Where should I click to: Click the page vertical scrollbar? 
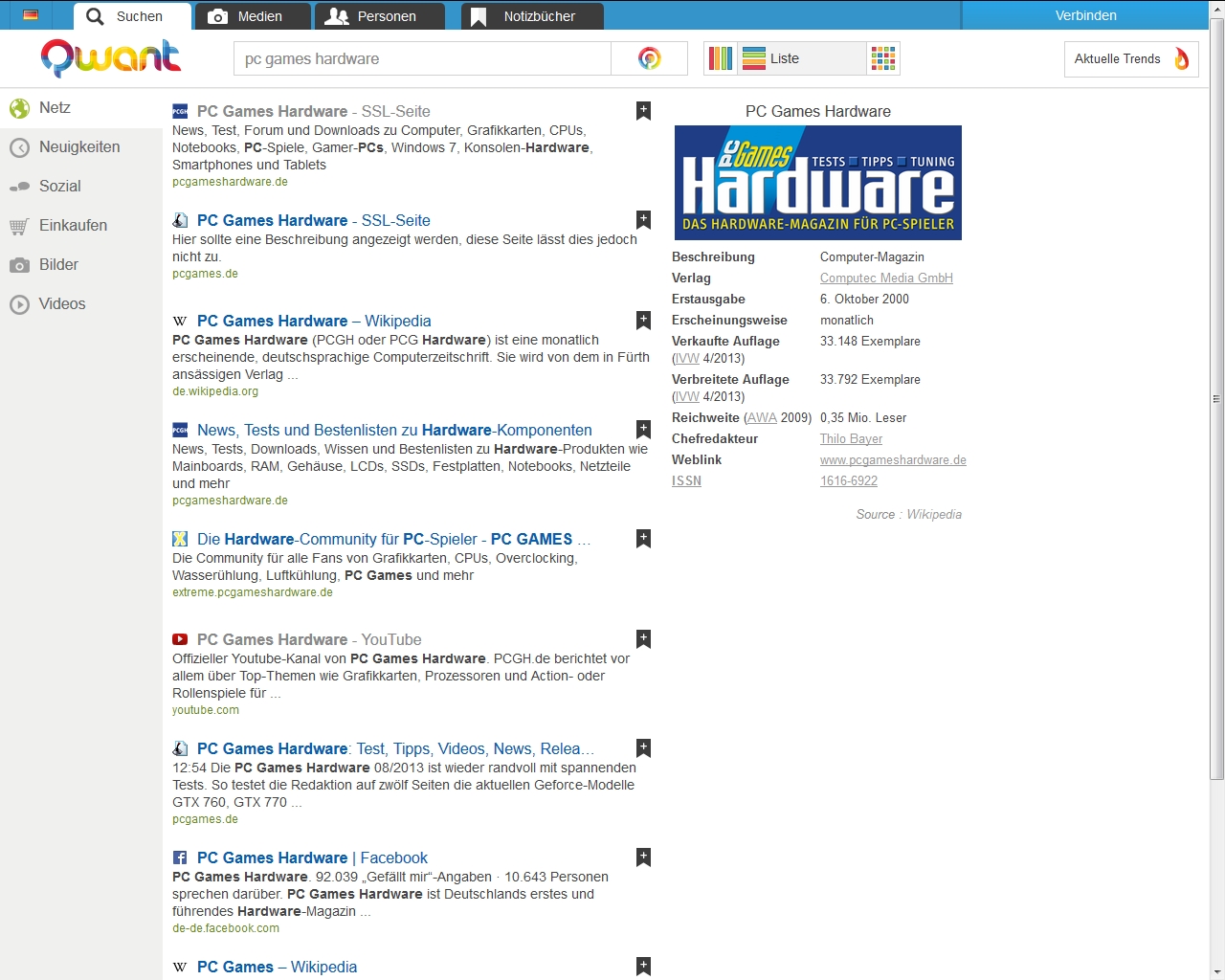1217,398
